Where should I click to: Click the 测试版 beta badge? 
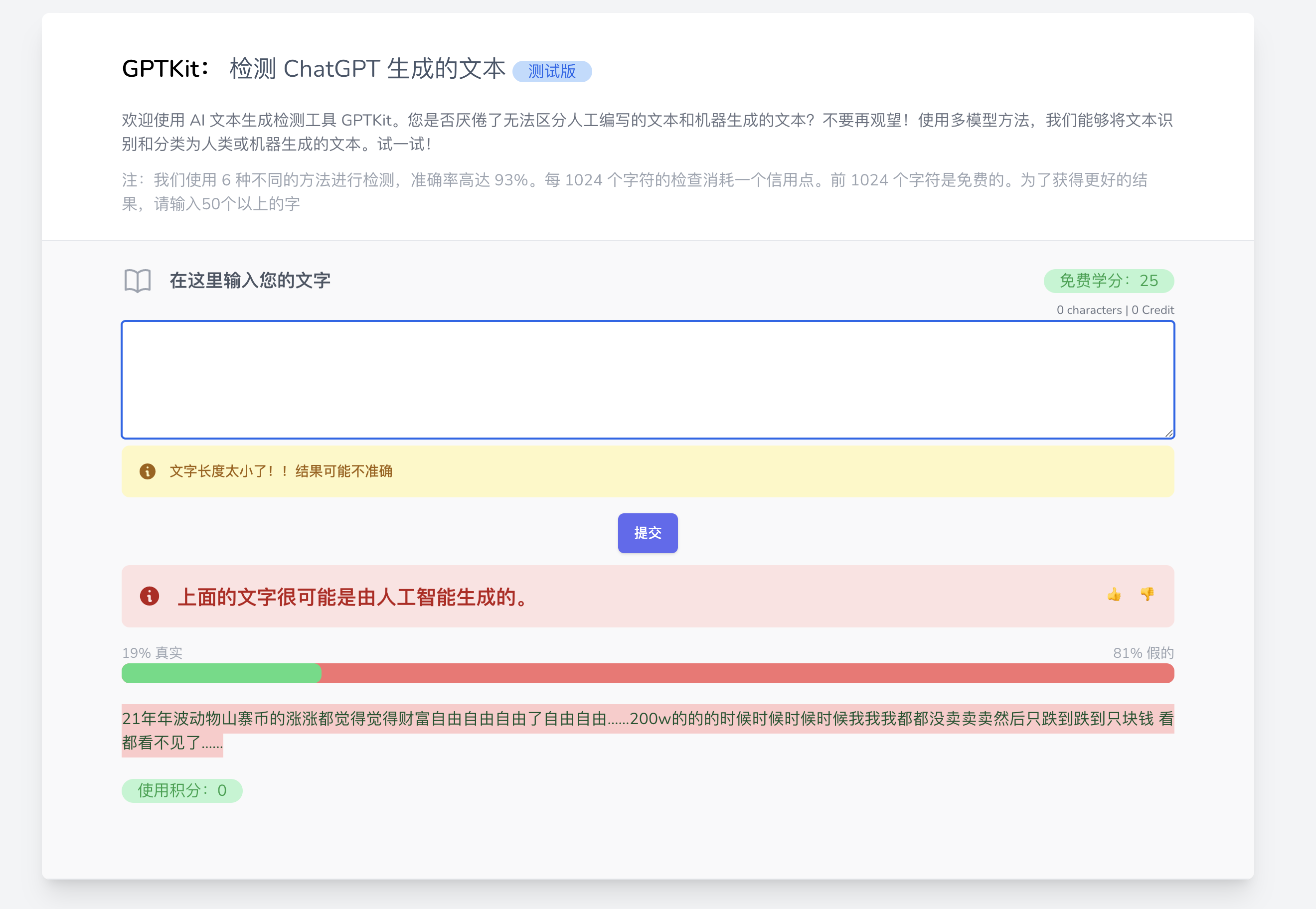click(552, 71)
